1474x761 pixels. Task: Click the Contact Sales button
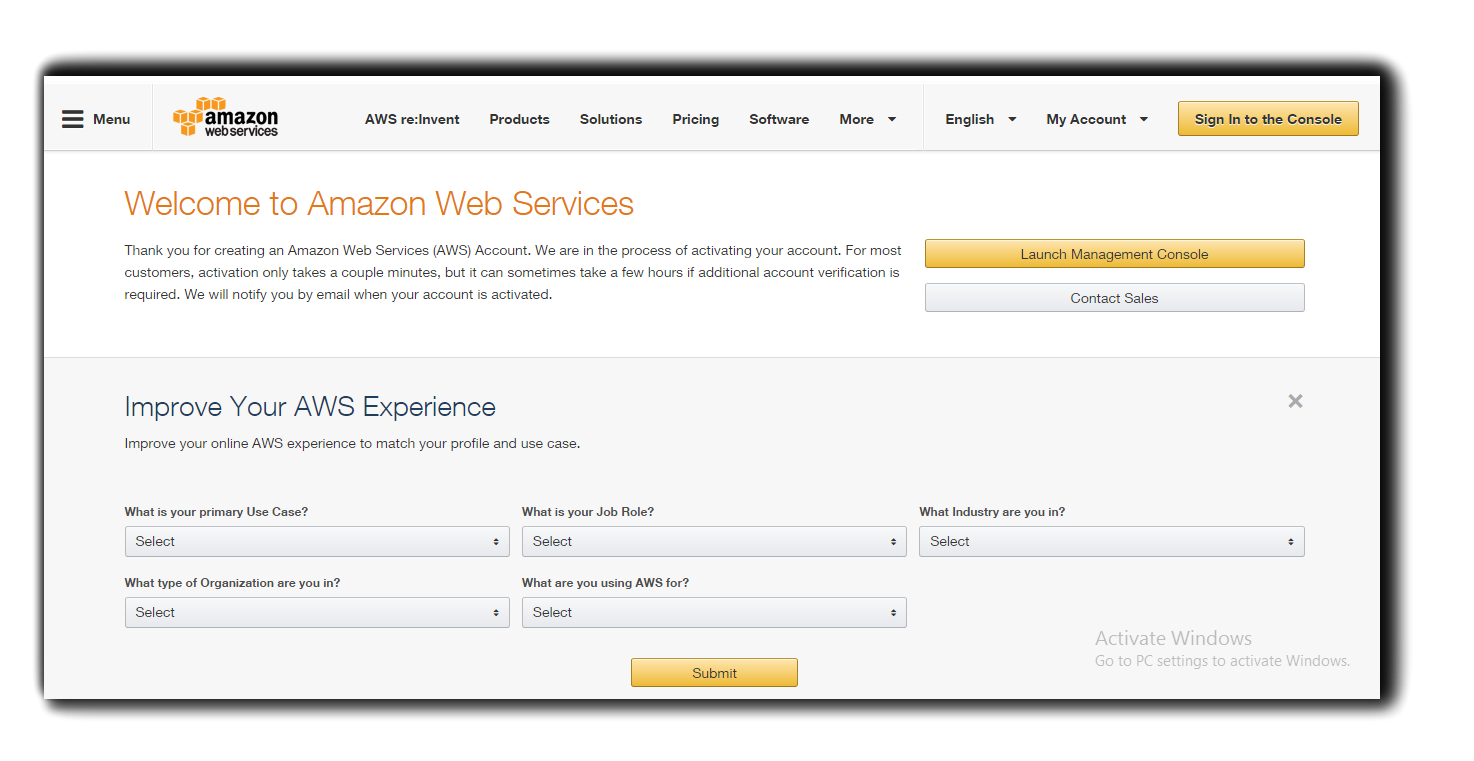point(1114,298)
